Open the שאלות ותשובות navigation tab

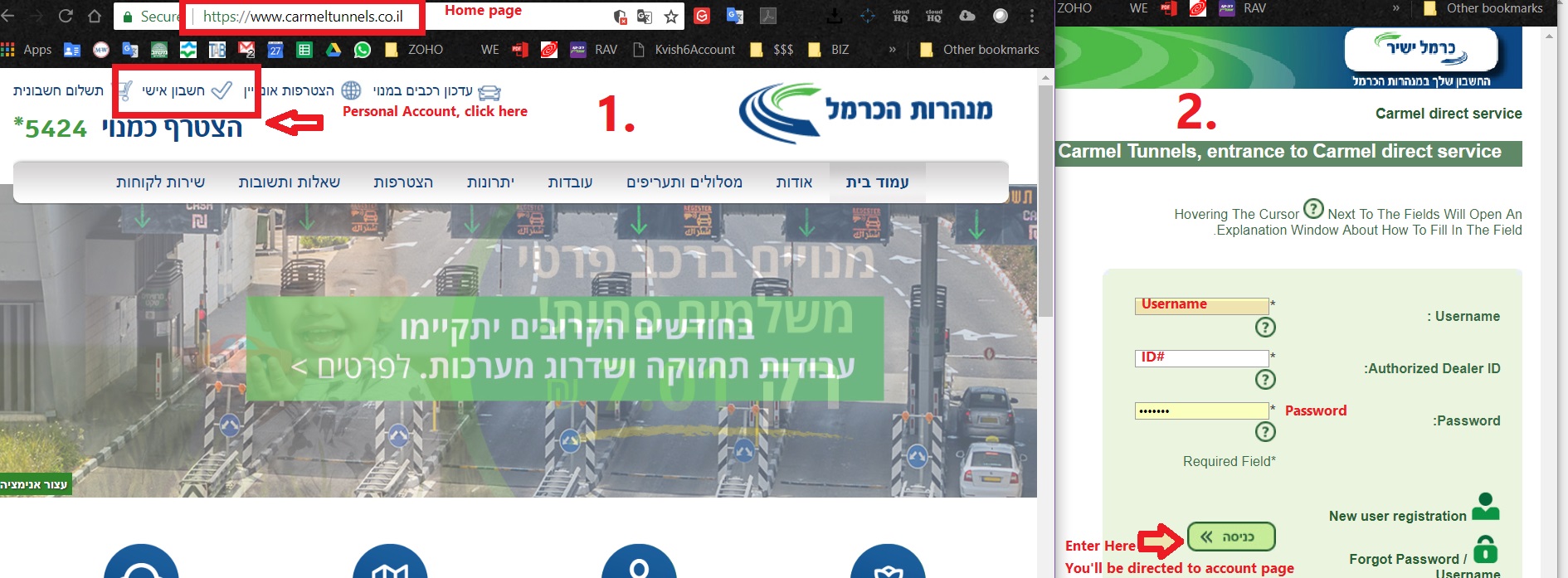(x=290, y=182)
